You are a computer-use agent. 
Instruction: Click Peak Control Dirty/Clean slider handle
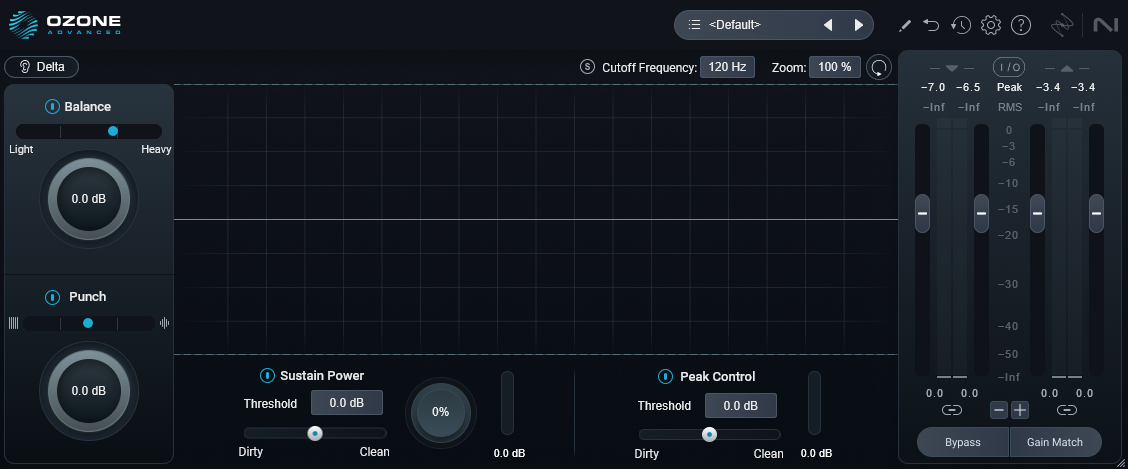click(x=709, y=434)
